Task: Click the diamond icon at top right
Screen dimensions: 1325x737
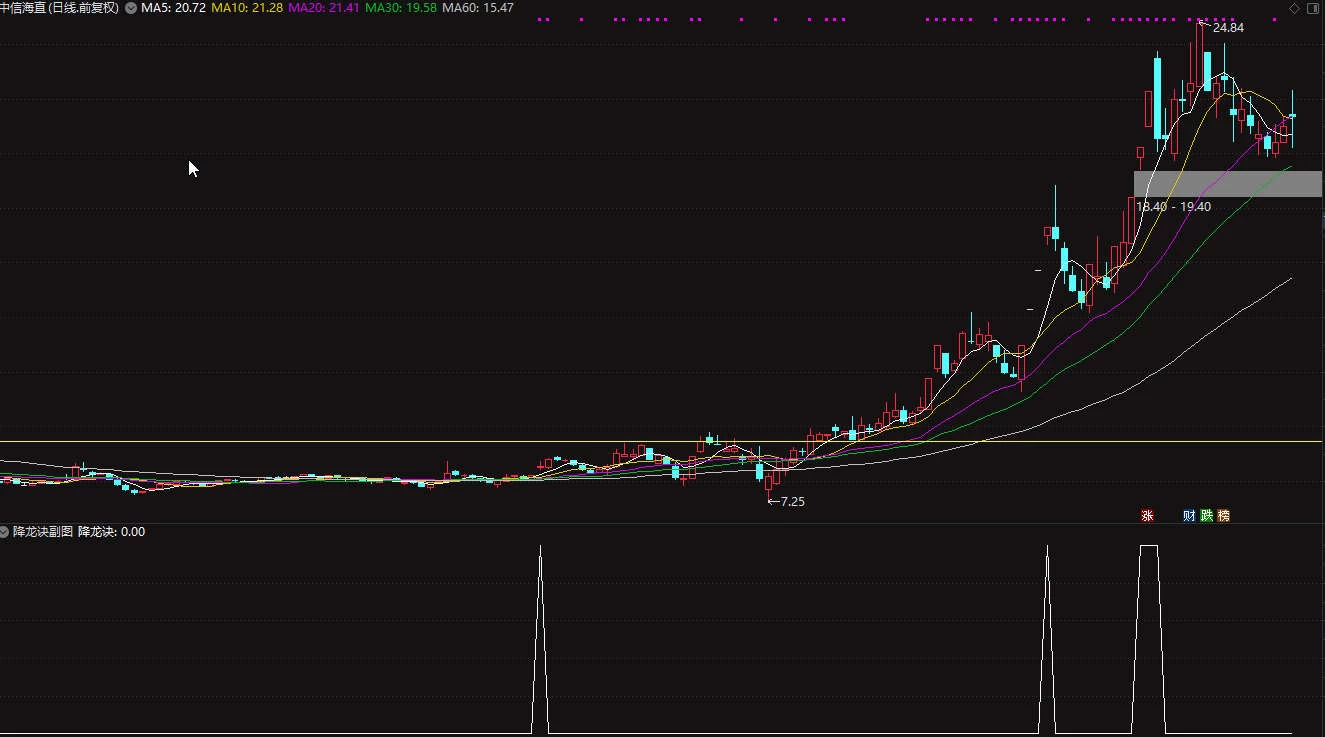Action: [x=1295, y=8]
